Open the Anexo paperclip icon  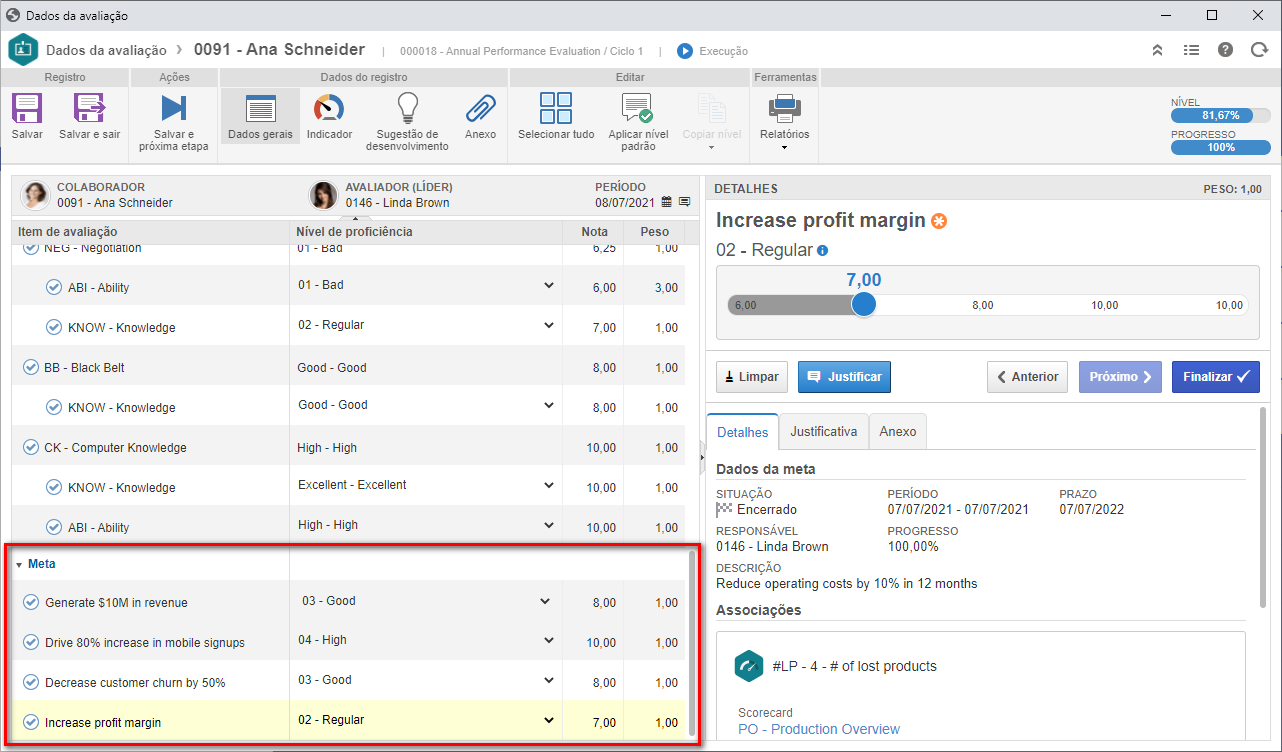coord(480,108)
